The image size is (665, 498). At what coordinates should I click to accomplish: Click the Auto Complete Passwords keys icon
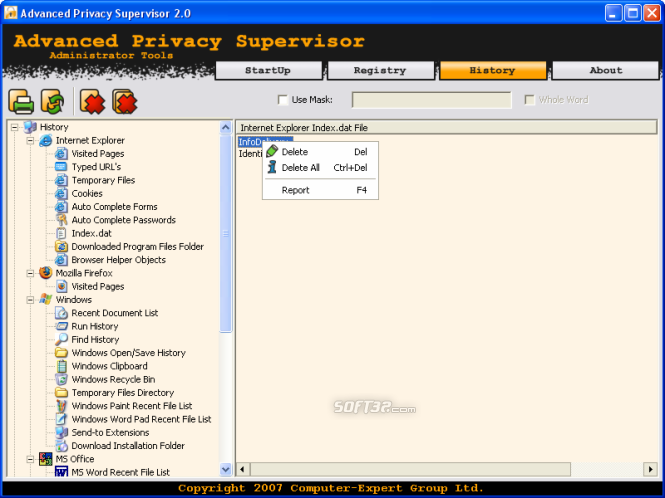(x=61, y=220)
